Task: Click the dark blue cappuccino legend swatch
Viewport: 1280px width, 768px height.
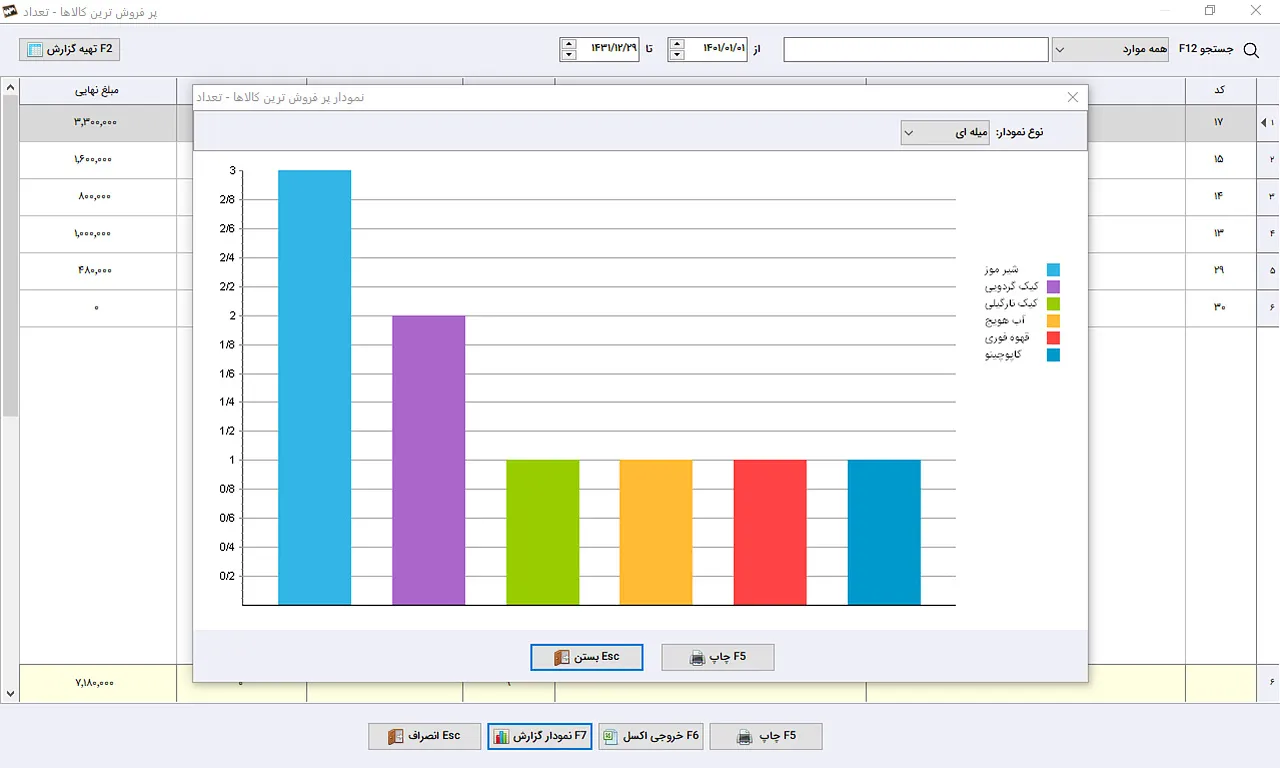Action: pyautogui.click(x=1053, y=355)
